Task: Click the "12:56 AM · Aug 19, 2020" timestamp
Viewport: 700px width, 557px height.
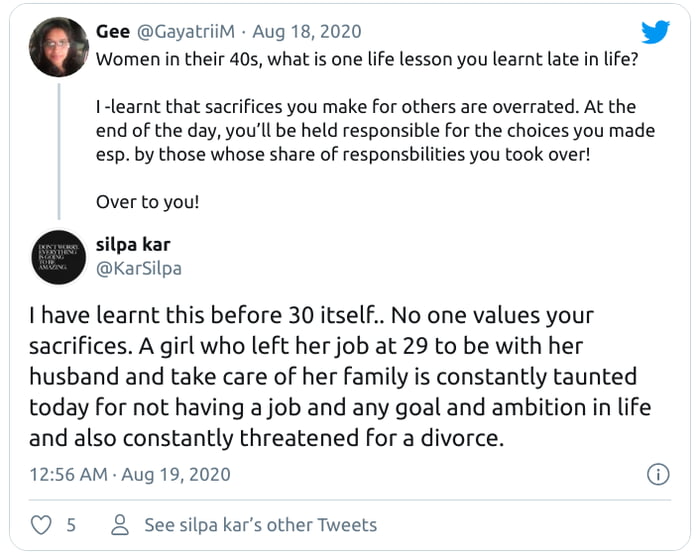Action: point(129,474)
